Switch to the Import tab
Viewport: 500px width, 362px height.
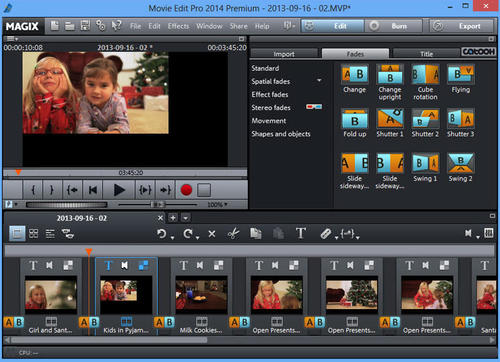coord(284,54)
